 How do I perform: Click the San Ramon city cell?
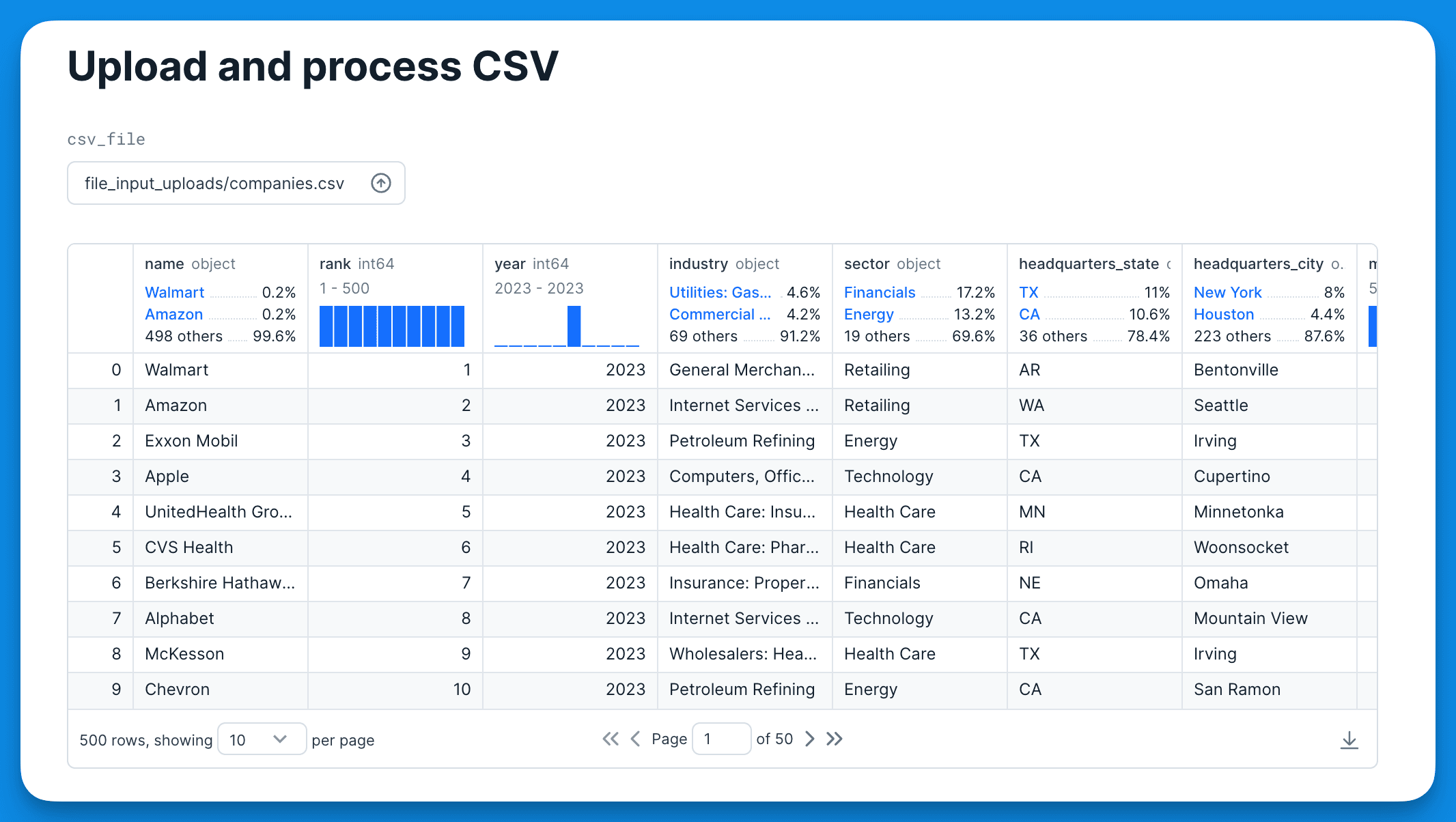coord(1270,690)
